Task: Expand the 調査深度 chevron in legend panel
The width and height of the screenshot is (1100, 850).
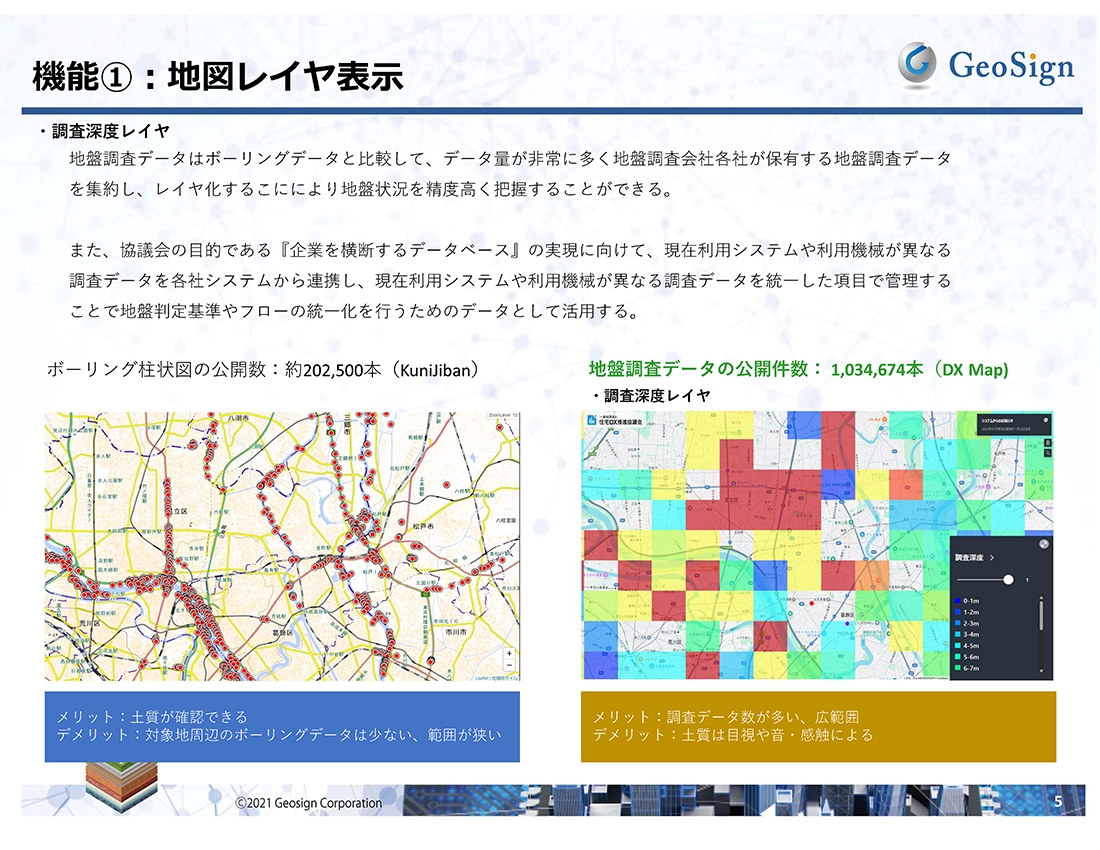Action: pos(990,557)
